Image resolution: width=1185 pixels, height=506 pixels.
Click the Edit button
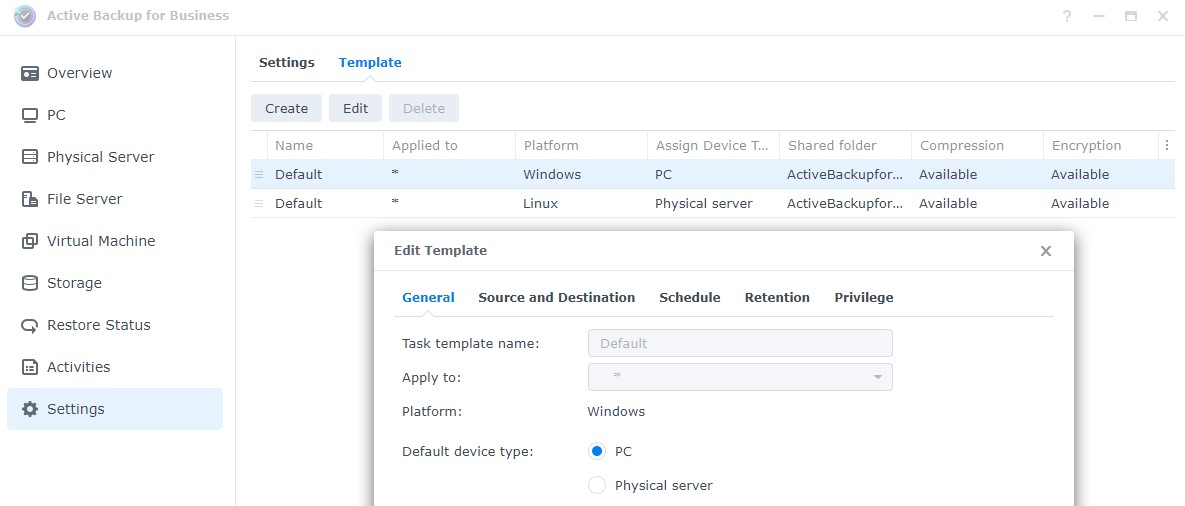point(355,108)
